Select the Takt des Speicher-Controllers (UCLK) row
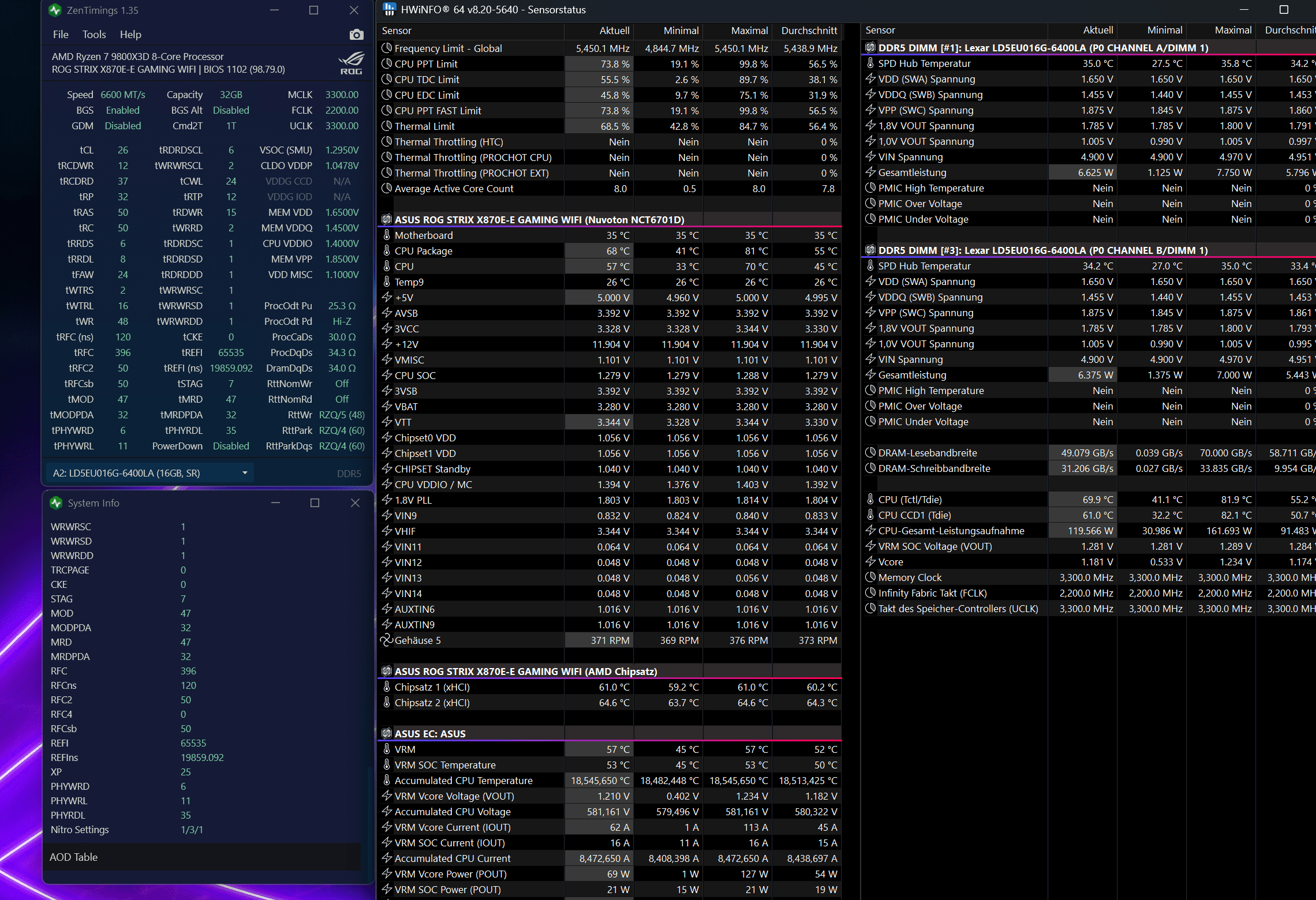The height and width of the screenshot is (900, 1316). [1088, 608]
